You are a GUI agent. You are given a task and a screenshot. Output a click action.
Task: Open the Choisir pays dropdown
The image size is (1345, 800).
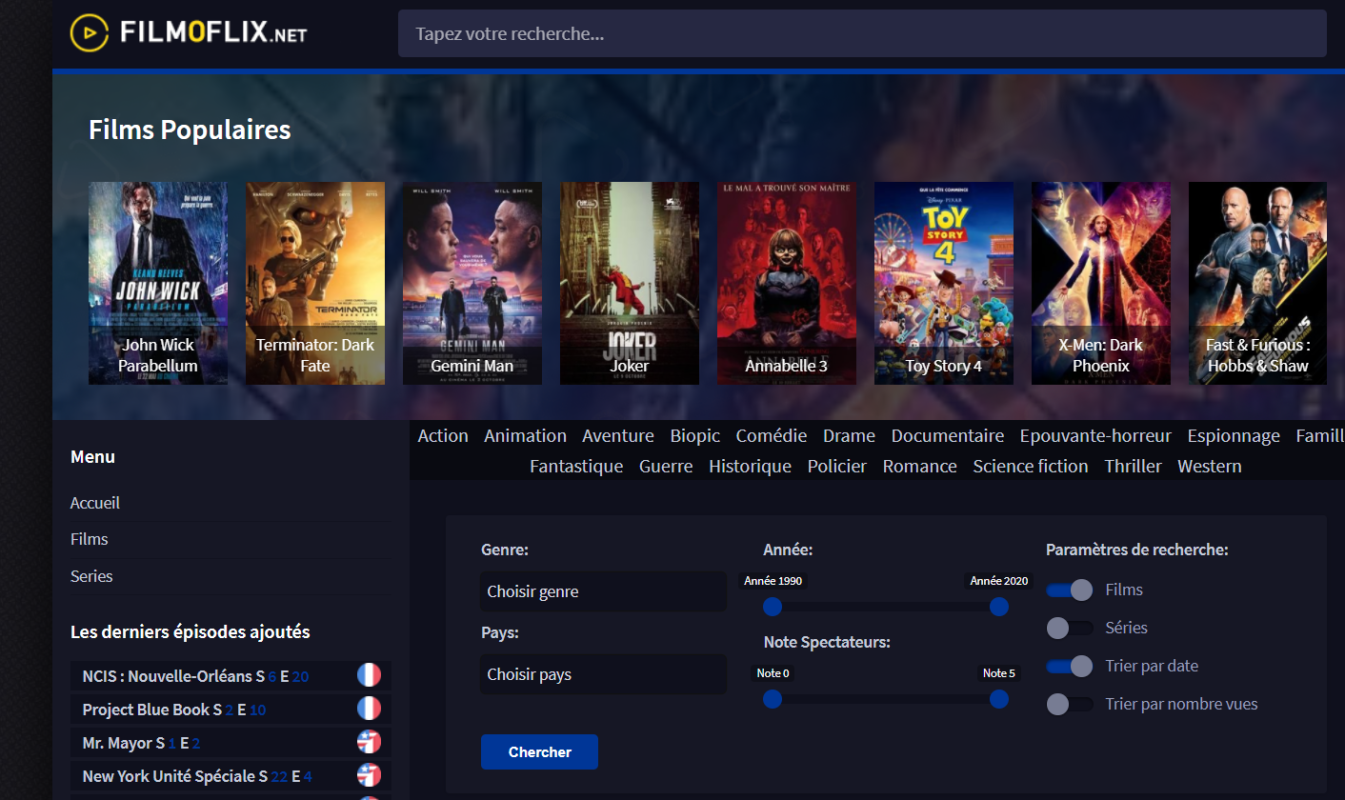click(603, 674)
